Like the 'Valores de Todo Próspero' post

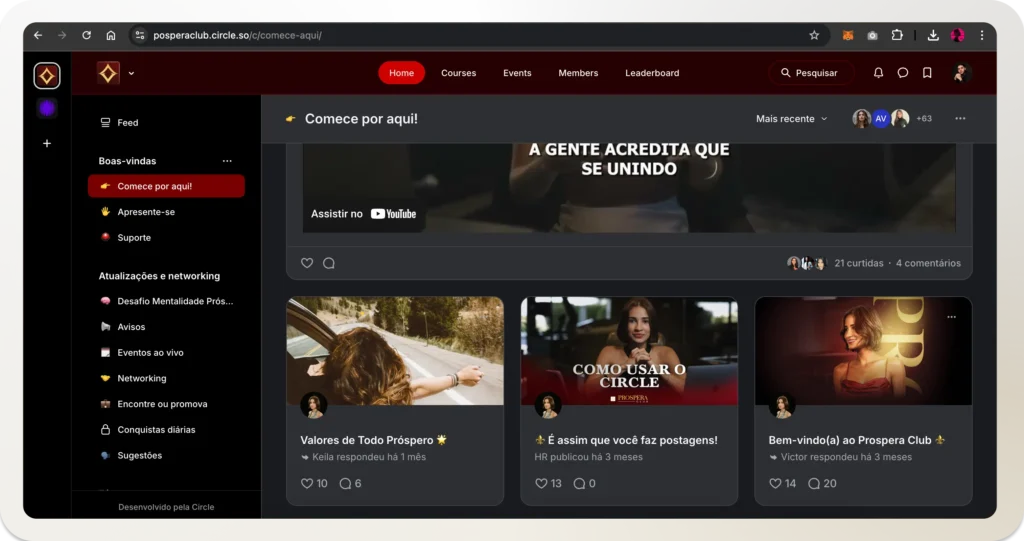pyautogui.click(x=307, y=483)
